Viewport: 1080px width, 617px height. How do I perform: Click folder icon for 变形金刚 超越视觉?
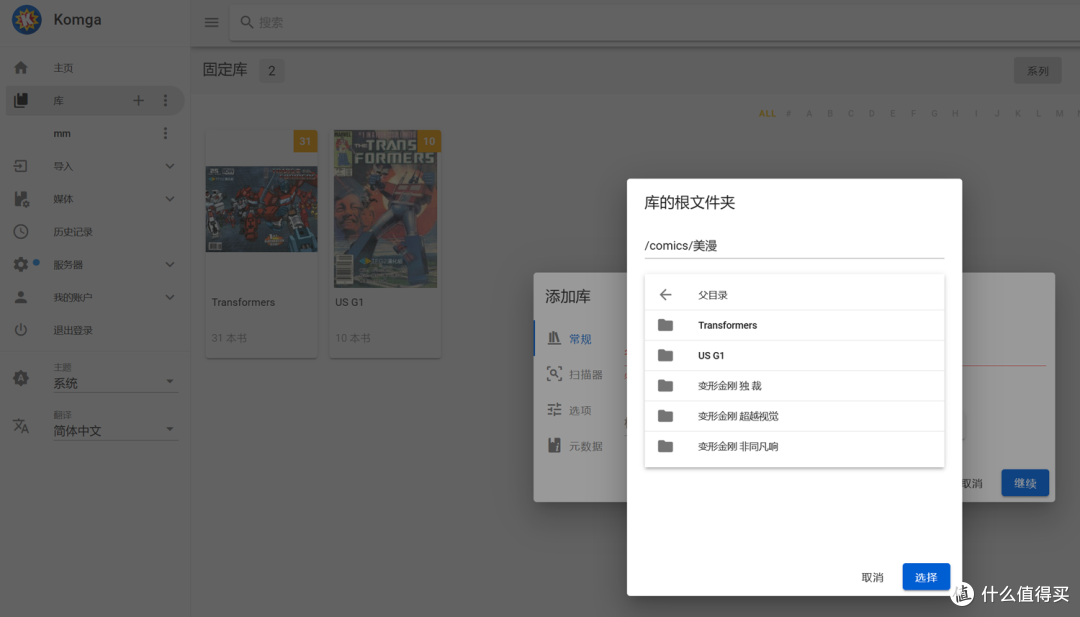665,416
